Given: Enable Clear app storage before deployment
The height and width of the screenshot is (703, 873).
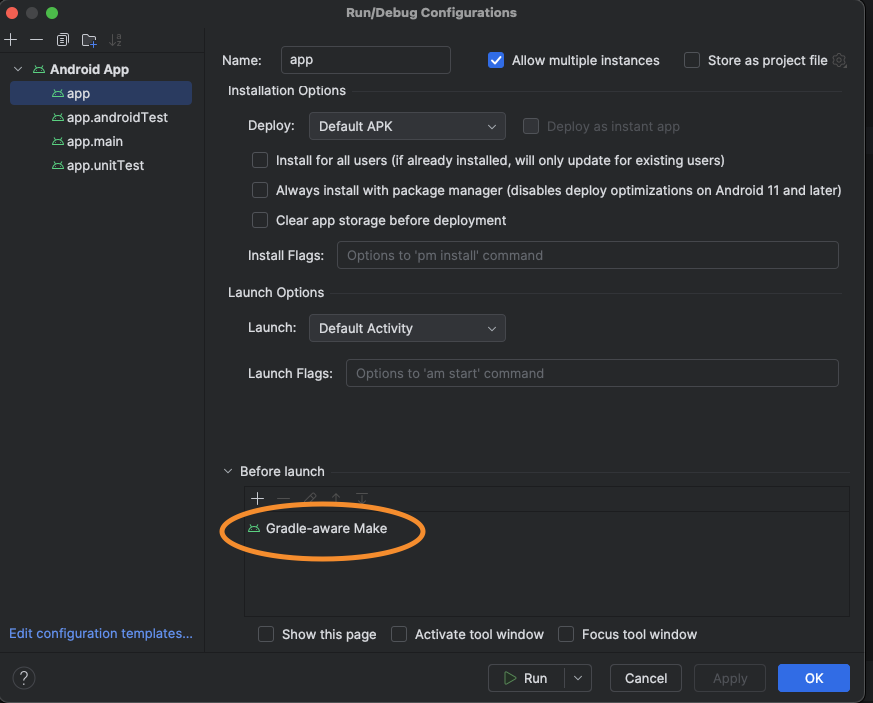Looking at the screenshot, I should [260, 220].
